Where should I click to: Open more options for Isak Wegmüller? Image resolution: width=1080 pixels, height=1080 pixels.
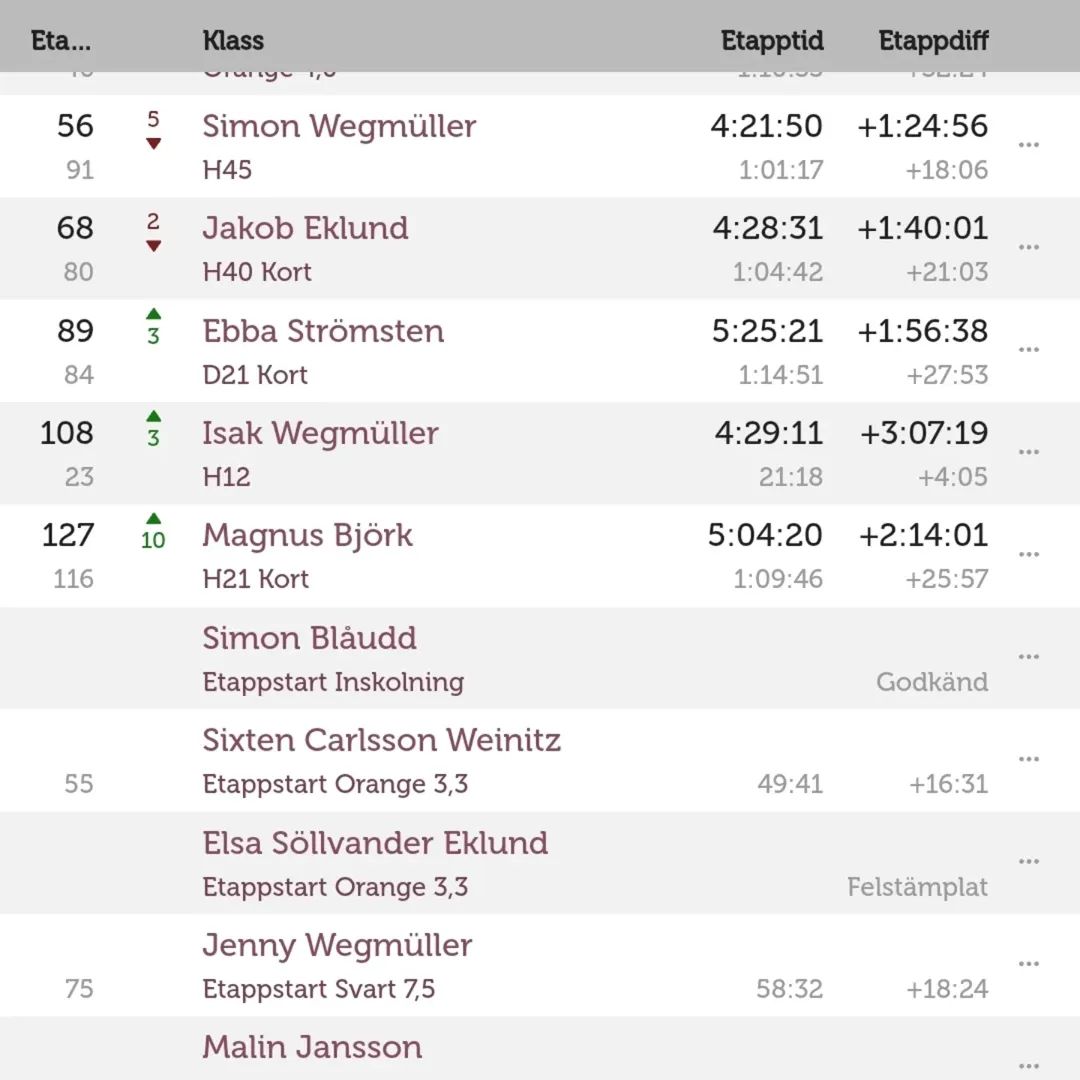click(x=1028, y=452)
